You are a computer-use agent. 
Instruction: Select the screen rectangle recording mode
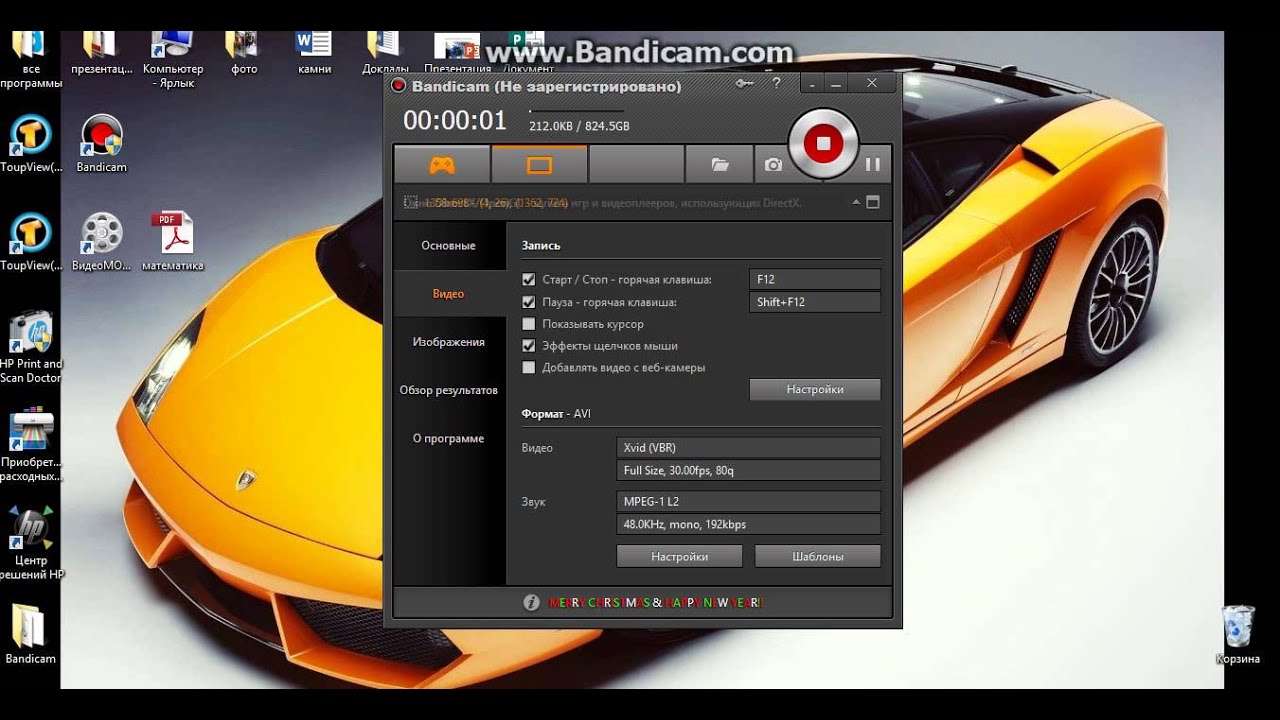[x=539, y=165]
